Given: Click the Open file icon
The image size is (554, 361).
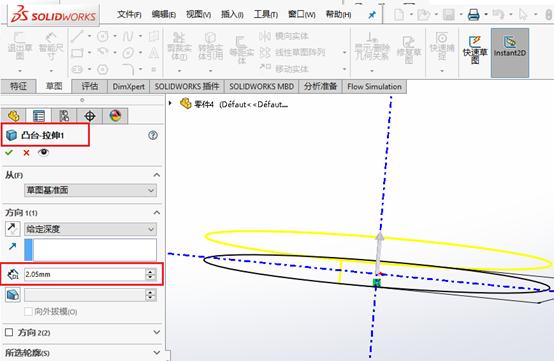Looking at the screenshot, I should click(x=423, y=14).
